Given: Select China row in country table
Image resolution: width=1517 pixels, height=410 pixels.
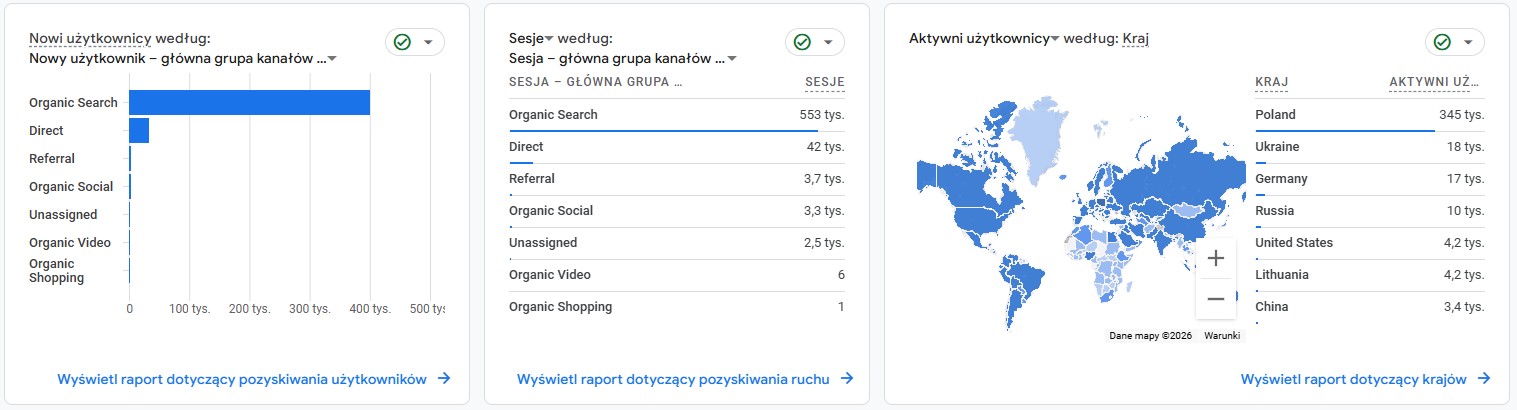Looking at the screenshot, I should 1370,307.
